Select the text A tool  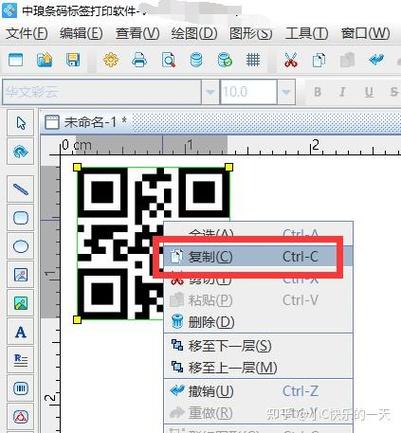point(21,332)
